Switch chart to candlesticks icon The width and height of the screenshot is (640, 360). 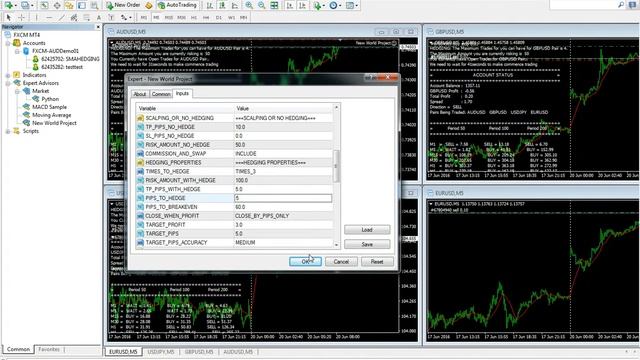click(222, 5)
